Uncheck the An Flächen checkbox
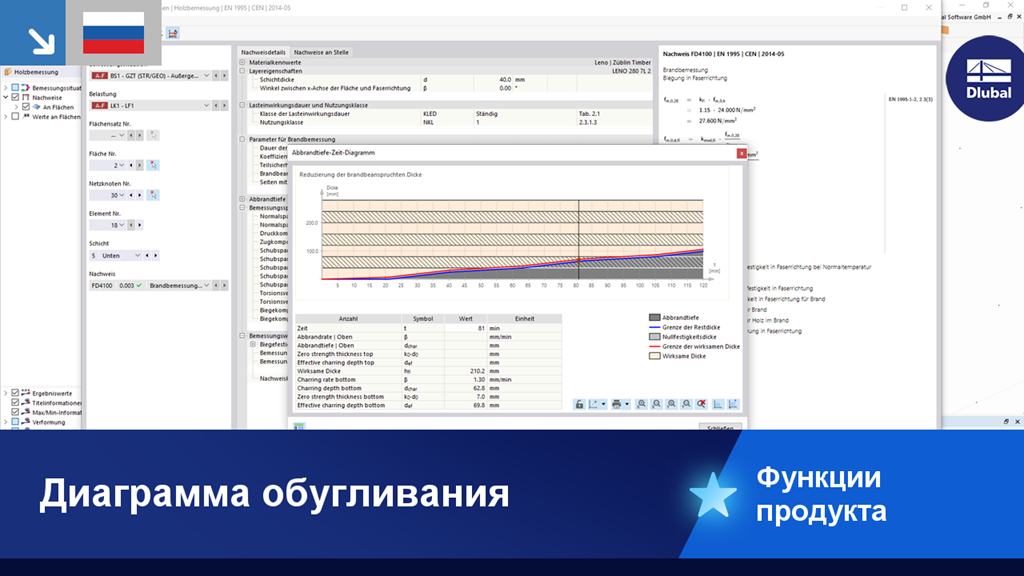Image resolution: width=1024 pixels, height=576 pixels. point(25,107)
